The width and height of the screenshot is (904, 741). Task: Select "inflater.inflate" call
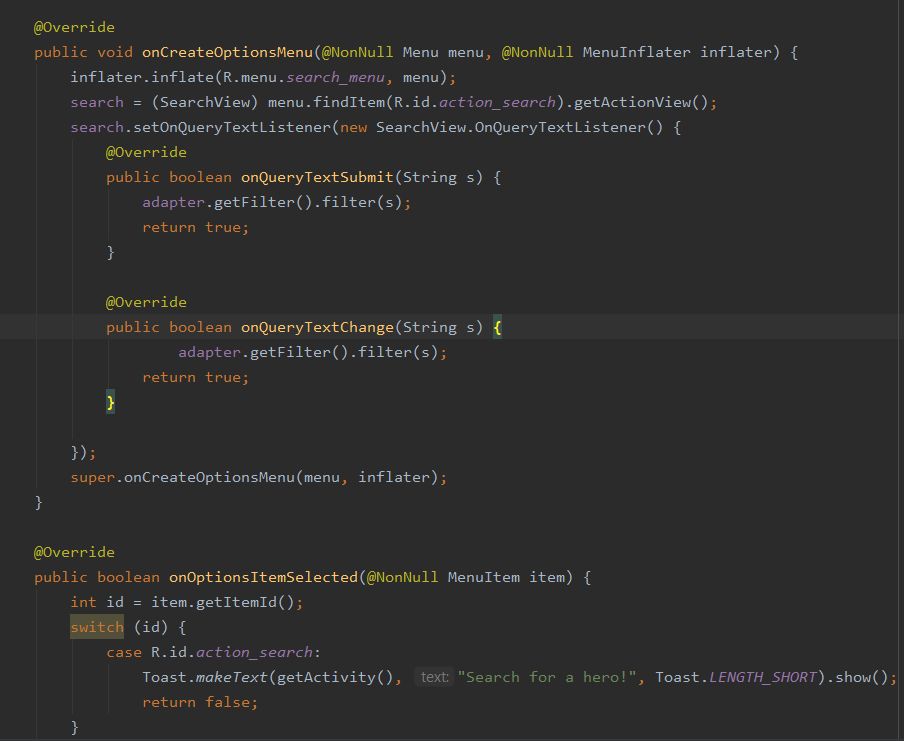[x=142, y=77]
